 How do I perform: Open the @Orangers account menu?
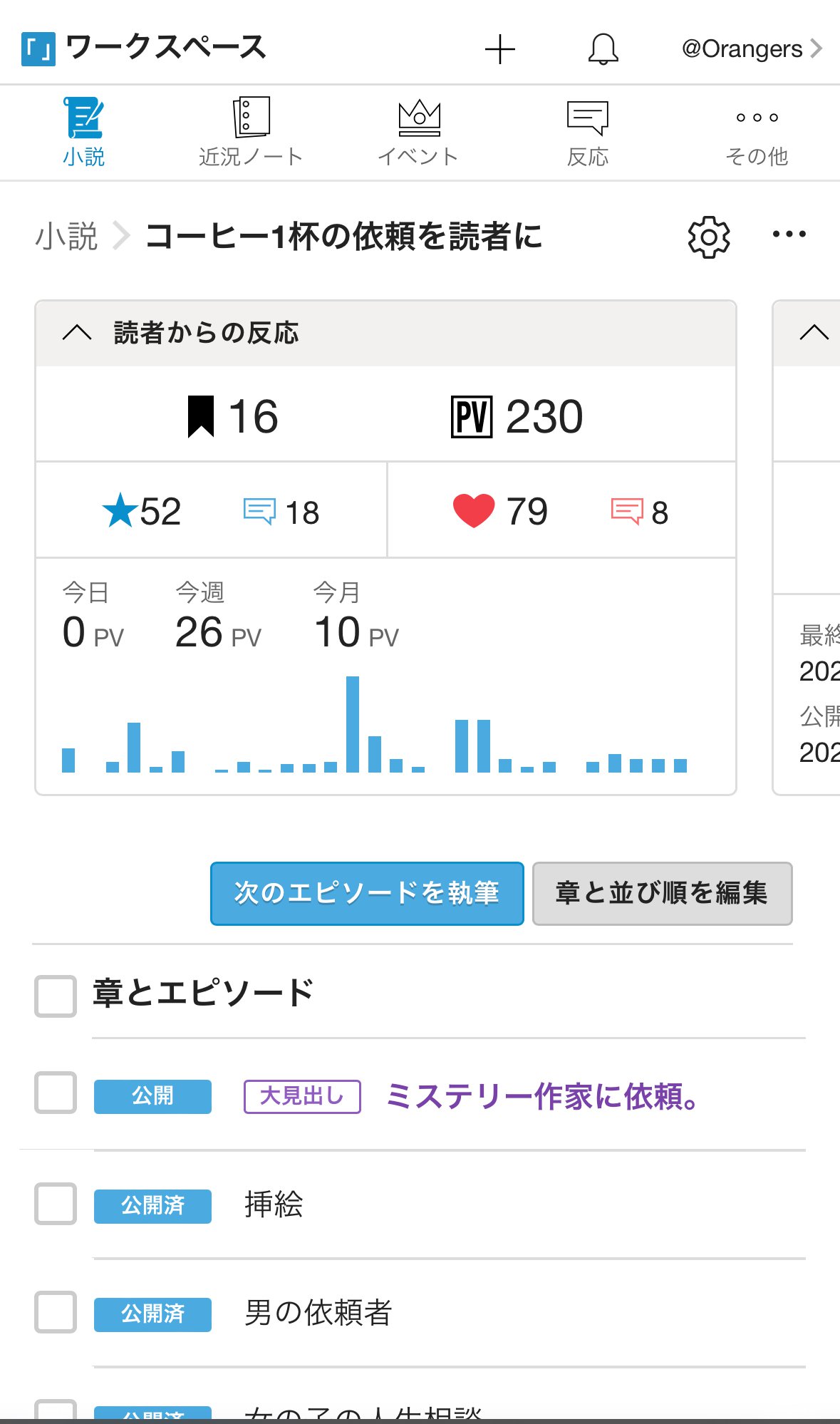point(751,49)
